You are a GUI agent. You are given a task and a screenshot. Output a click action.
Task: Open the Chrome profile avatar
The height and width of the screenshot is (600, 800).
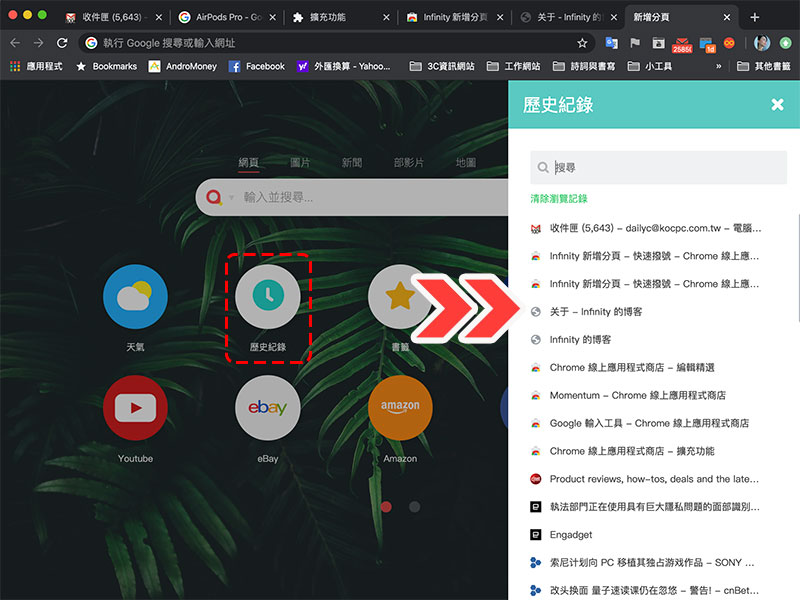[762, 43]
